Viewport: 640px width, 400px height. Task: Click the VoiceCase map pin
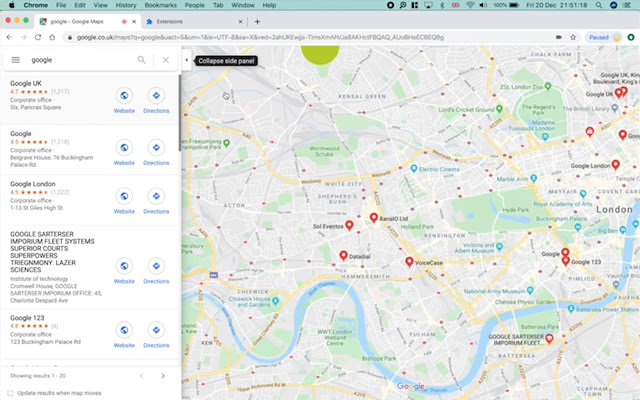click(x=409, y=262)
